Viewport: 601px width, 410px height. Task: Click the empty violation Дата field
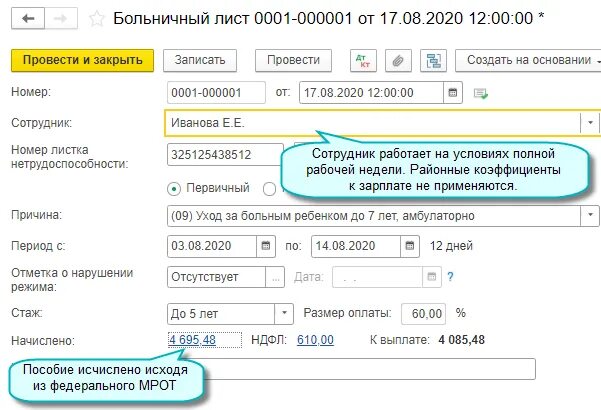378,277
